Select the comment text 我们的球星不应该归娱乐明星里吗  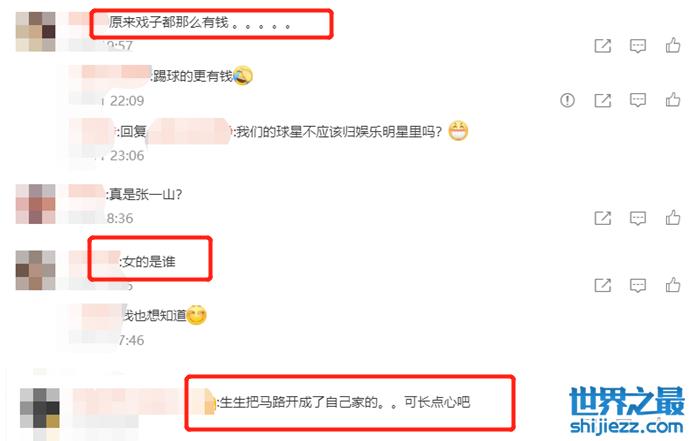tap(339, 132)
